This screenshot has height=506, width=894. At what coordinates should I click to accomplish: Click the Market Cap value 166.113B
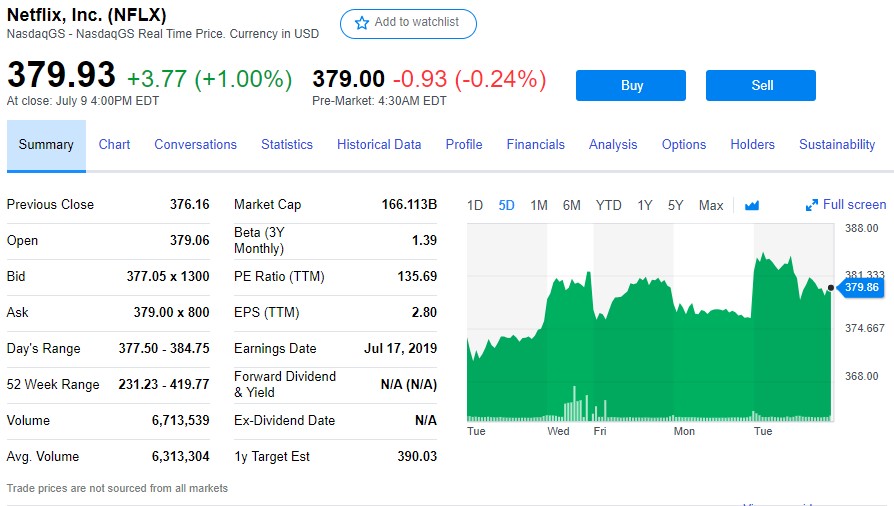coord(409,204)
